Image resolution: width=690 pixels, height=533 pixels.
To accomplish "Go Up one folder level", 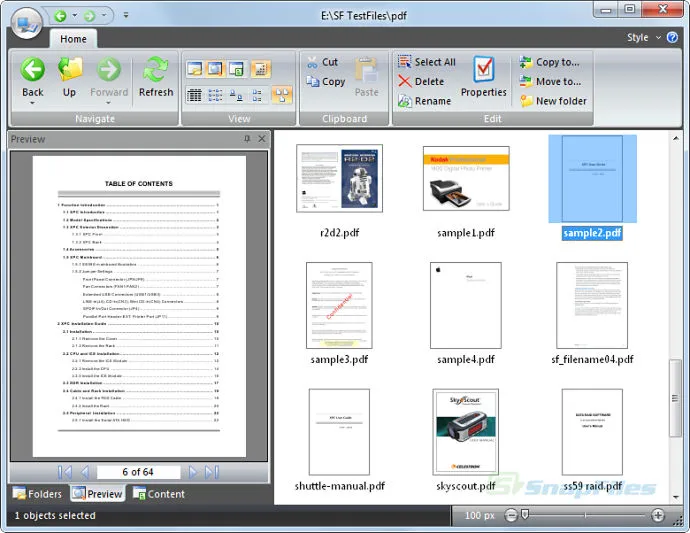I will coord(70,76).
